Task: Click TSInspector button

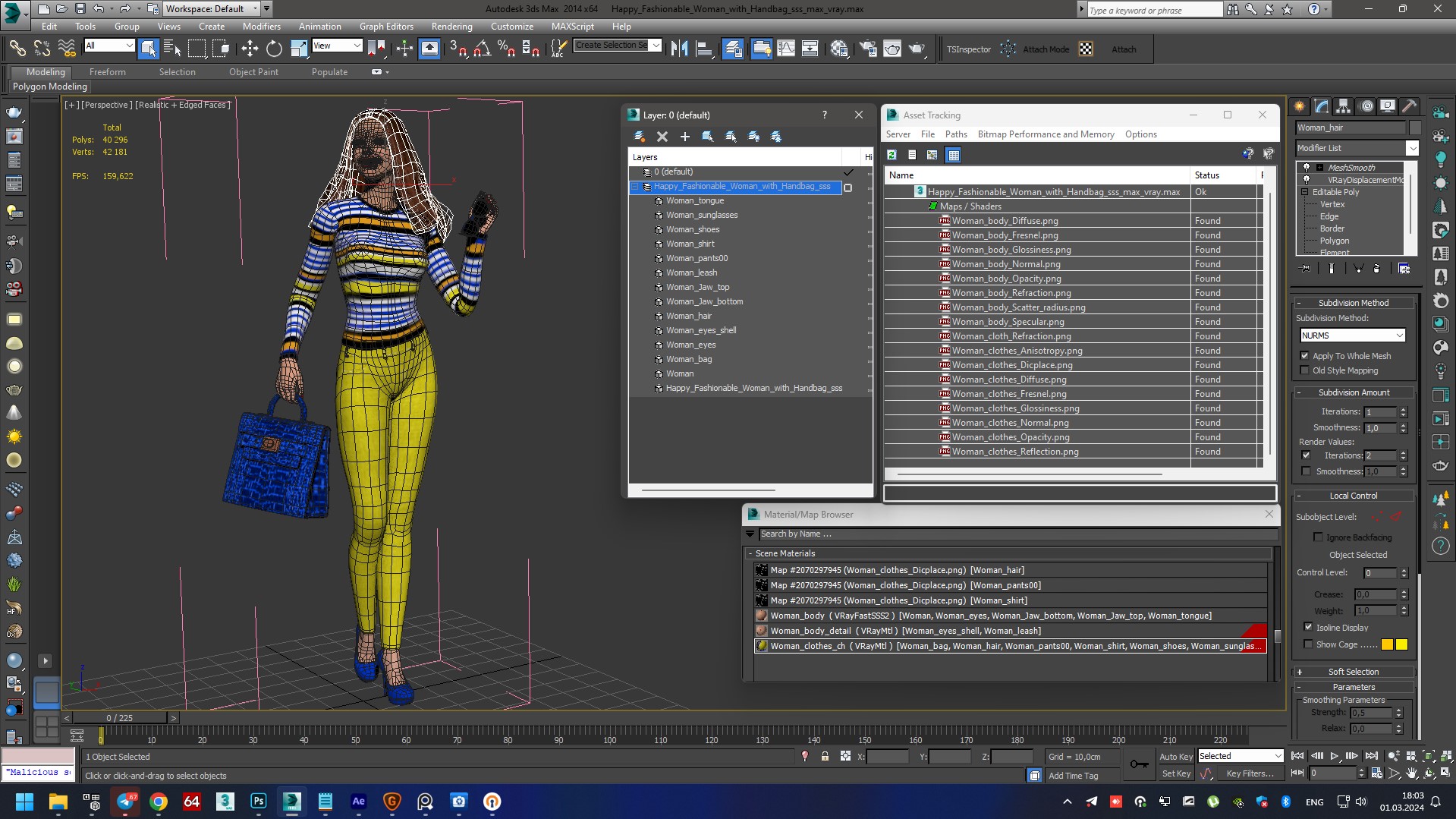Action: tap(968, 49)
